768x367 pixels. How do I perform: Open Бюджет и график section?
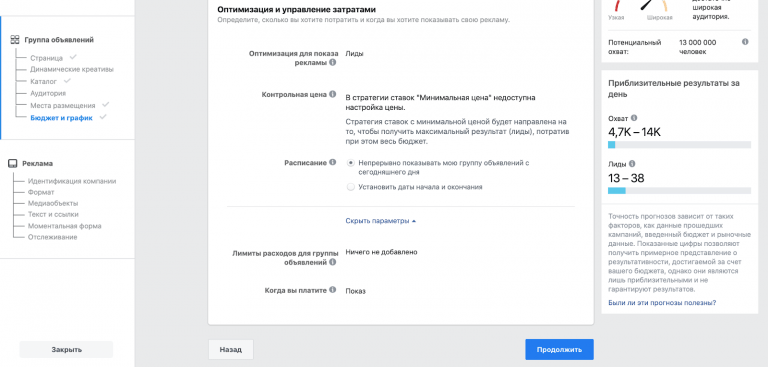pyautogui.click(x=61, y=118)
